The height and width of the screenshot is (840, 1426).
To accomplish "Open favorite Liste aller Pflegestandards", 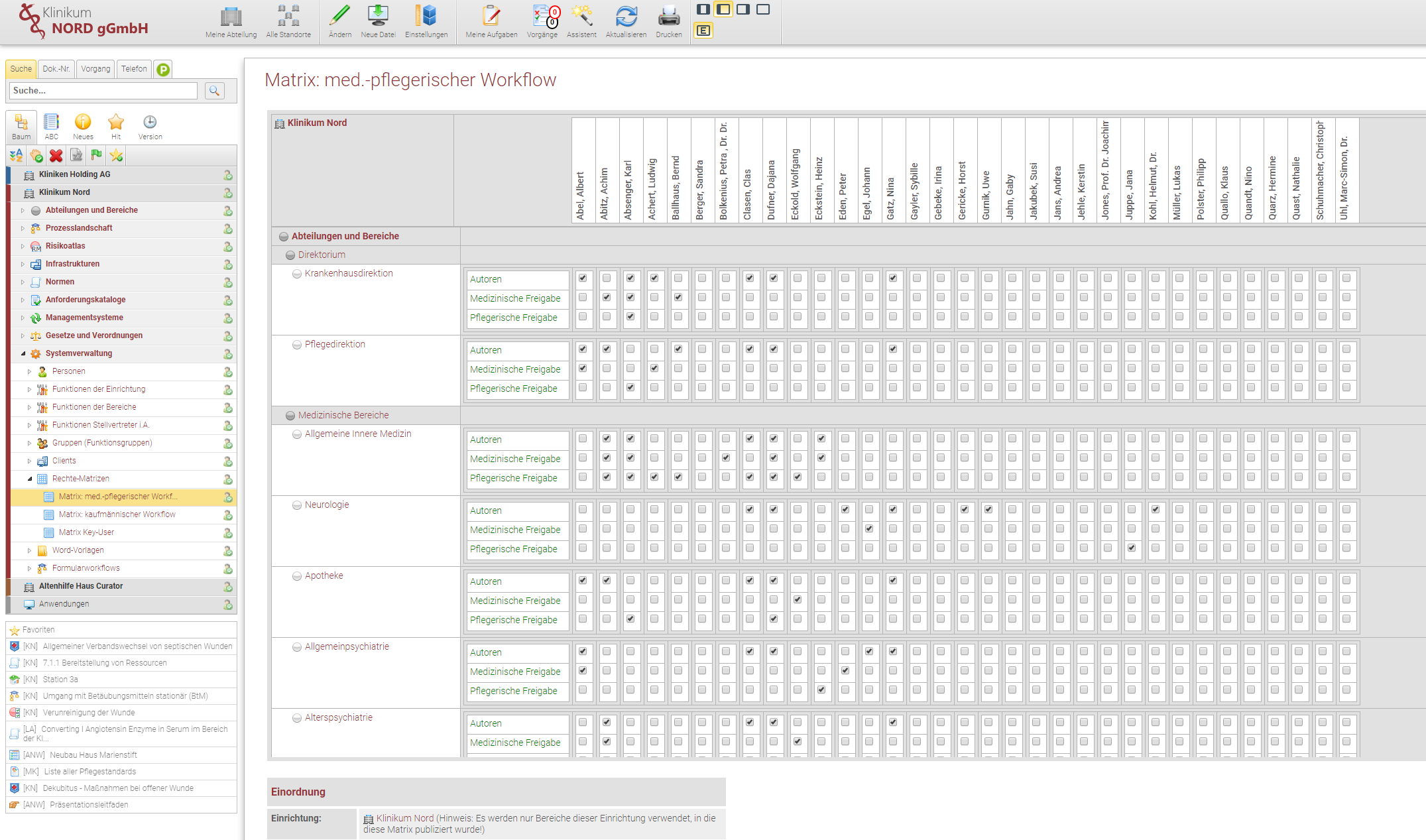I will pyautogui.click(x=90, y=772).
